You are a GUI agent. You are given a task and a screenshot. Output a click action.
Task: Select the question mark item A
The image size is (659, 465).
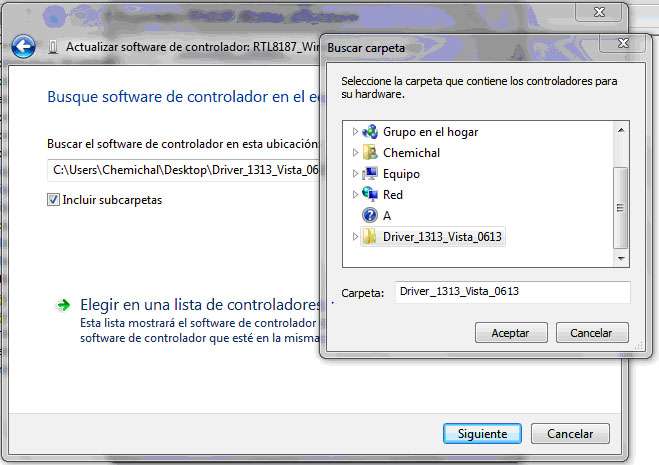[370, 215]
